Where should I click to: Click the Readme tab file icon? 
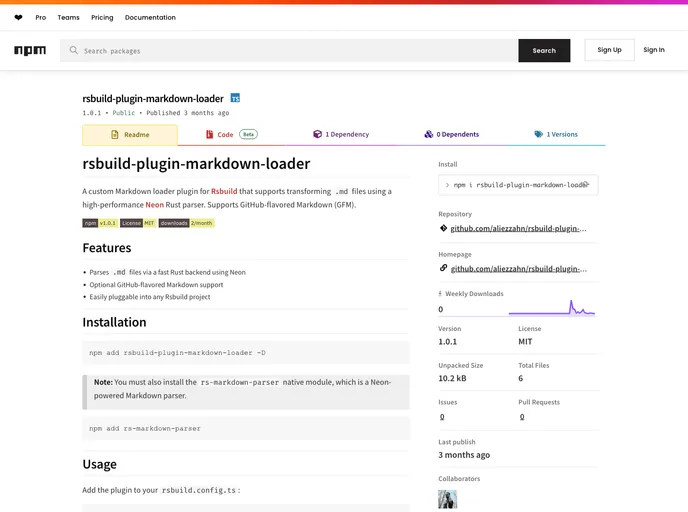tap(115, 135)
